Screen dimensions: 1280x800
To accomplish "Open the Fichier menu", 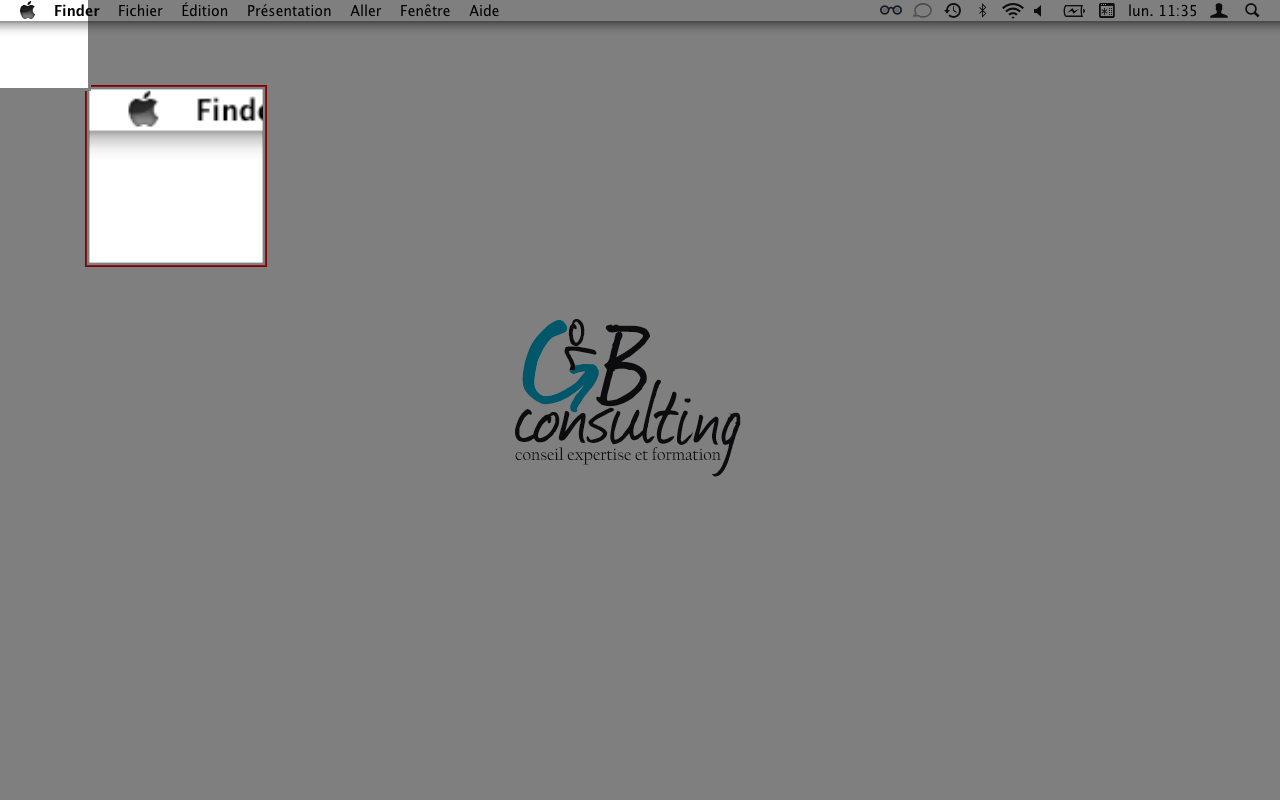I will 140,11.
